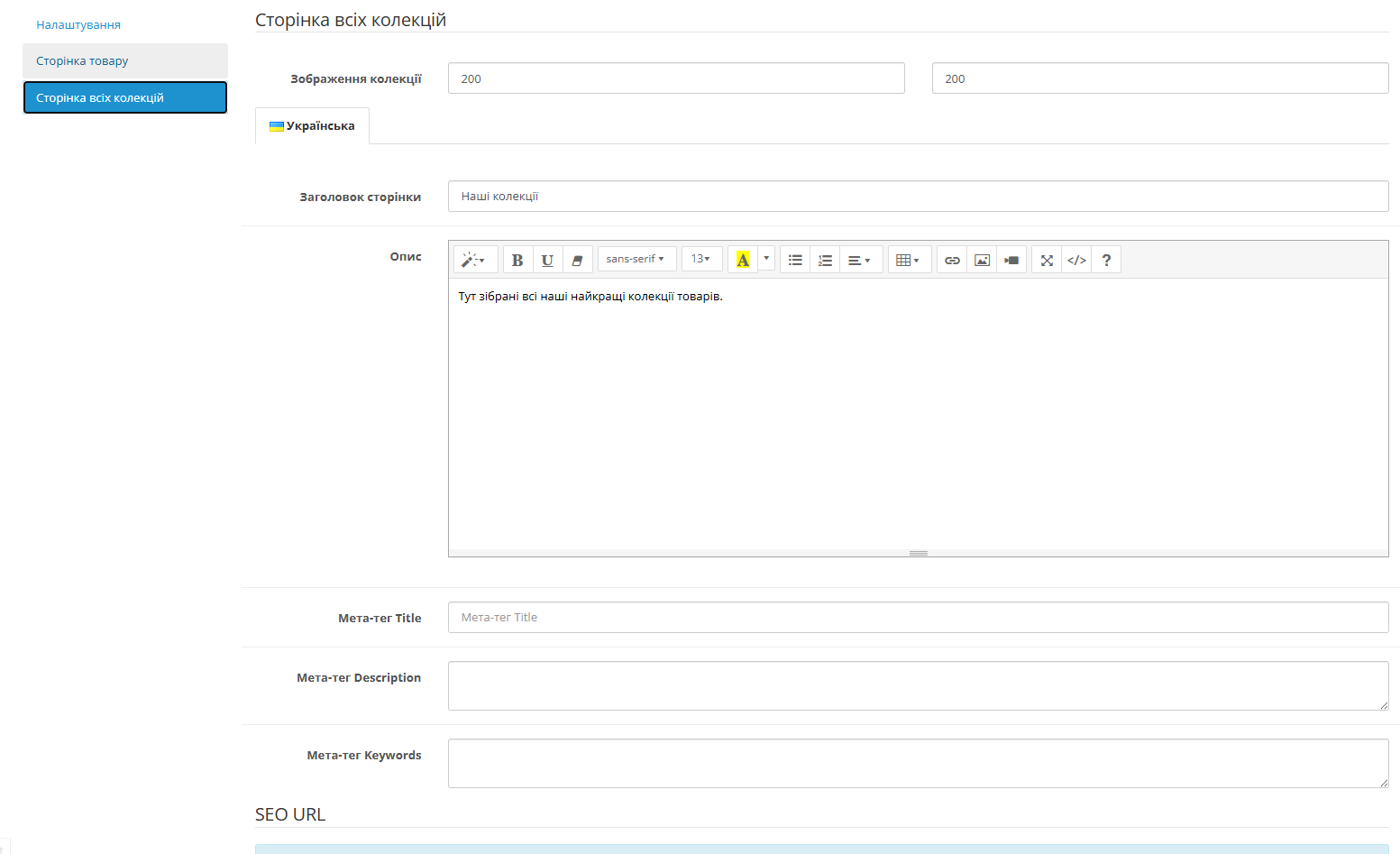Insert a picture with the image icon

pos(982,260)
